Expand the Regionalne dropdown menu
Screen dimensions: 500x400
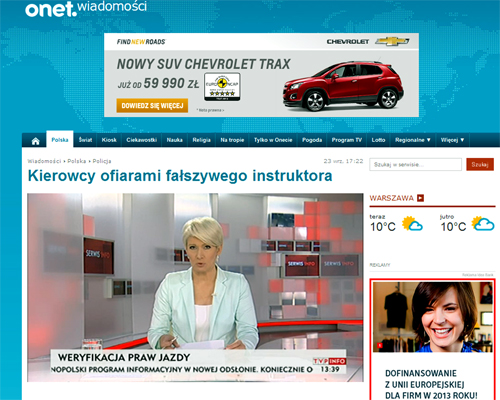(x=413, y=140)
